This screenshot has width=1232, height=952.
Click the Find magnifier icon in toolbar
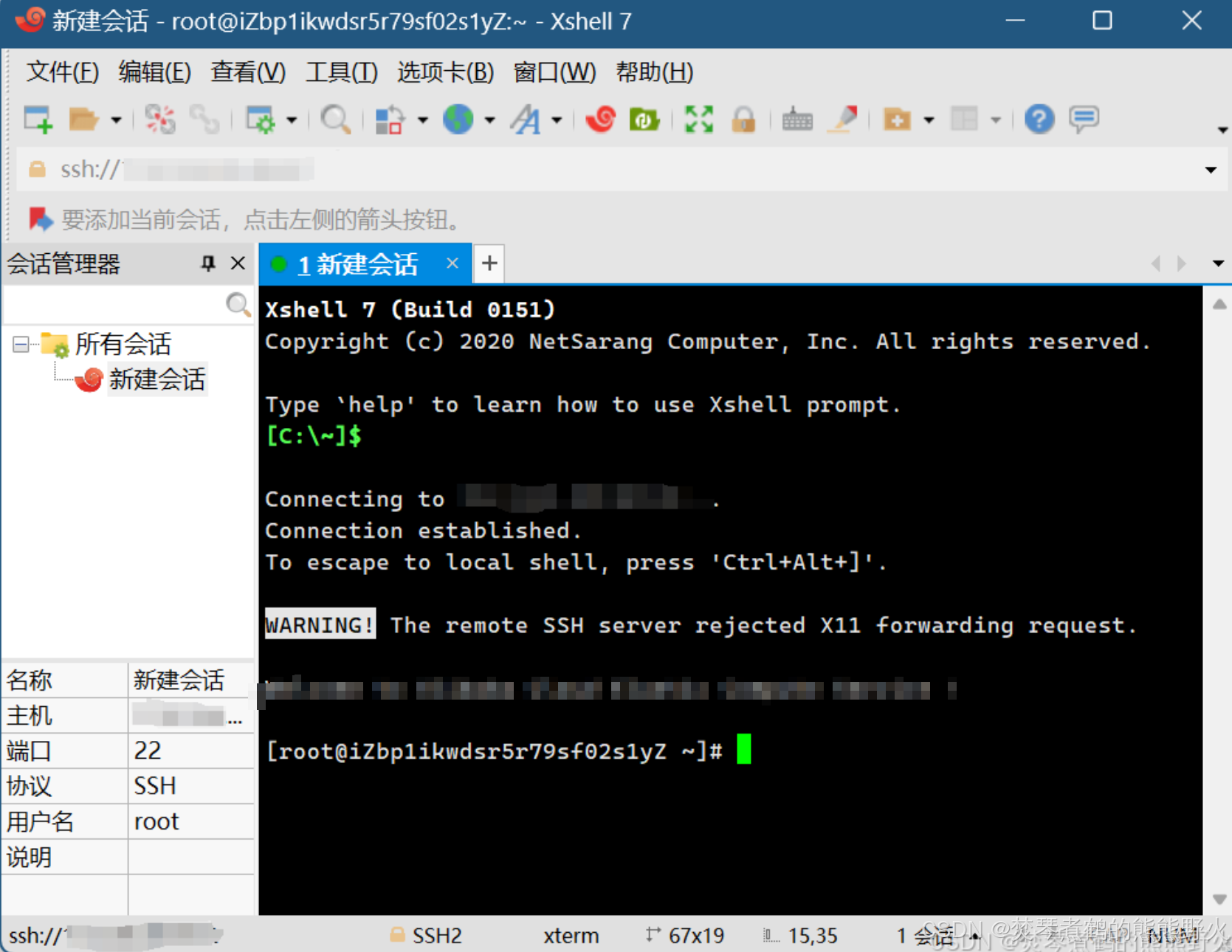(x=335, y=119)
